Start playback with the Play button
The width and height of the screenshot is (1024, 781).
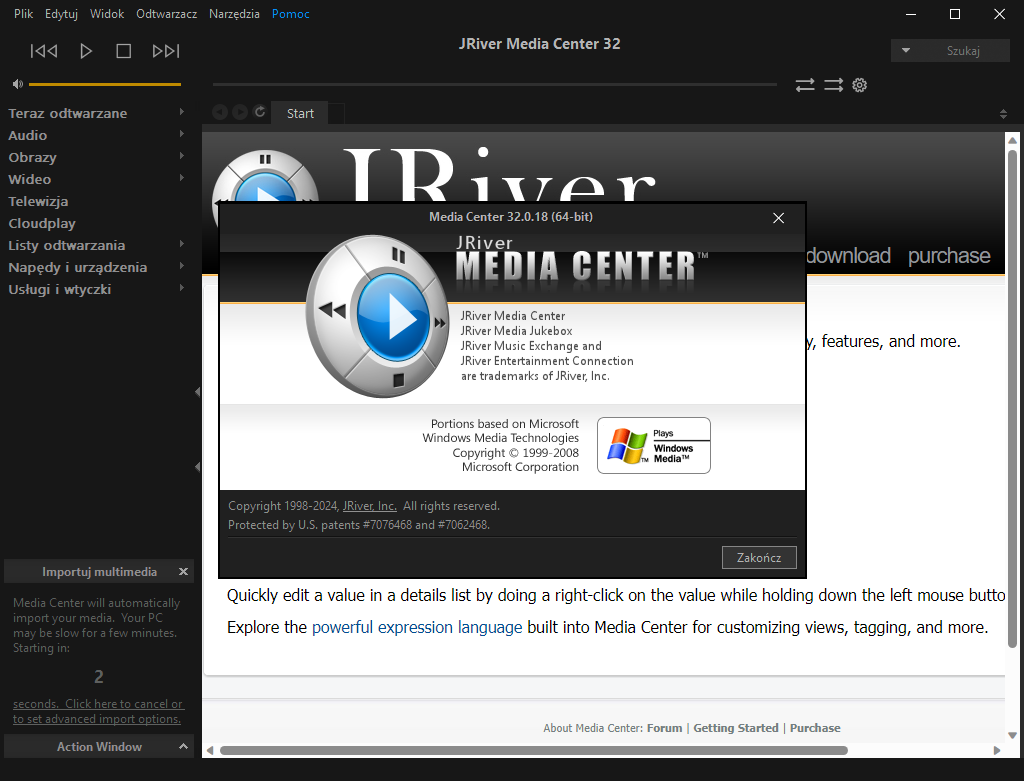86,51
